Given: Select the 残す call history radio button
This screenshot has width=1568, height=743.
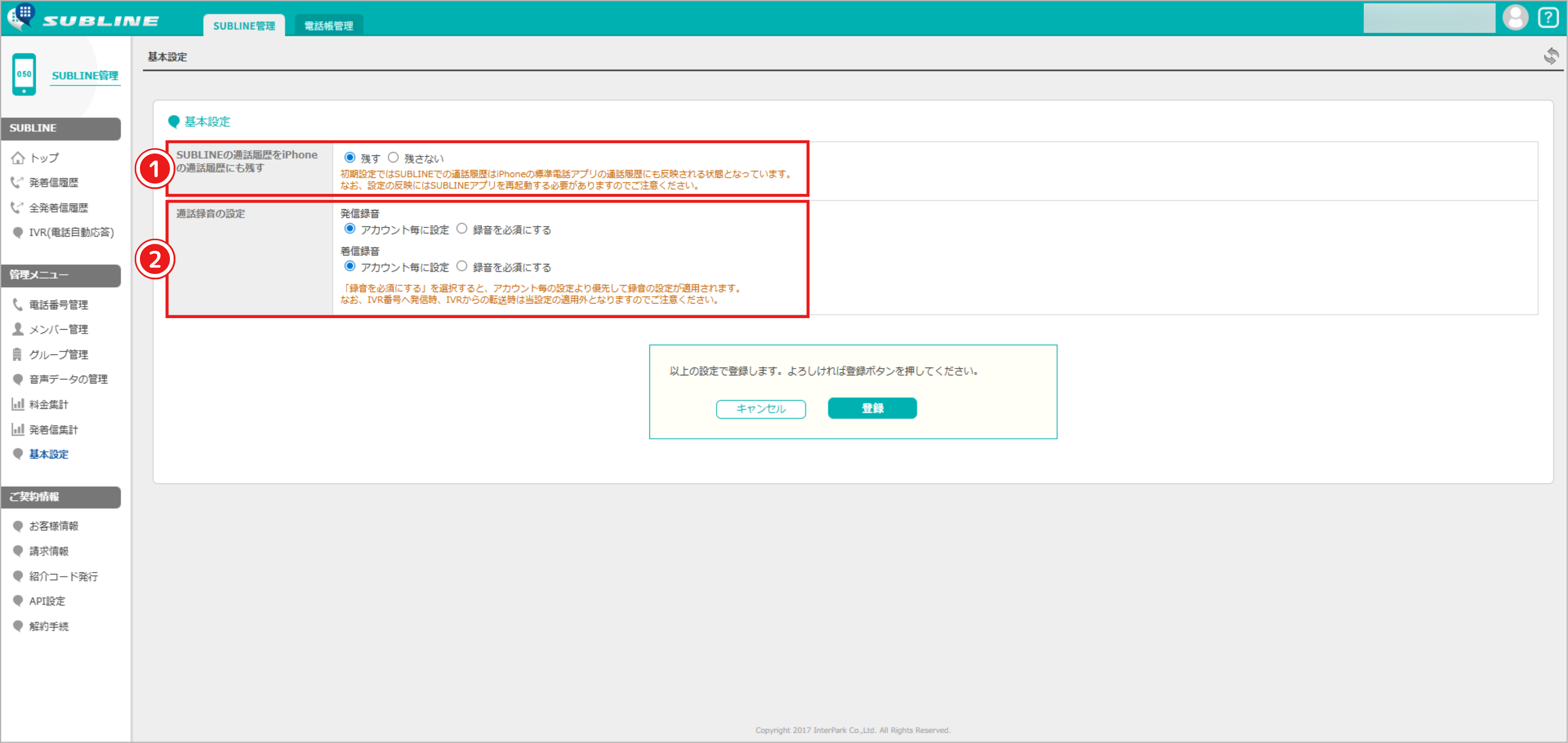Looking at the screenshot, I should tap(349, 158).
